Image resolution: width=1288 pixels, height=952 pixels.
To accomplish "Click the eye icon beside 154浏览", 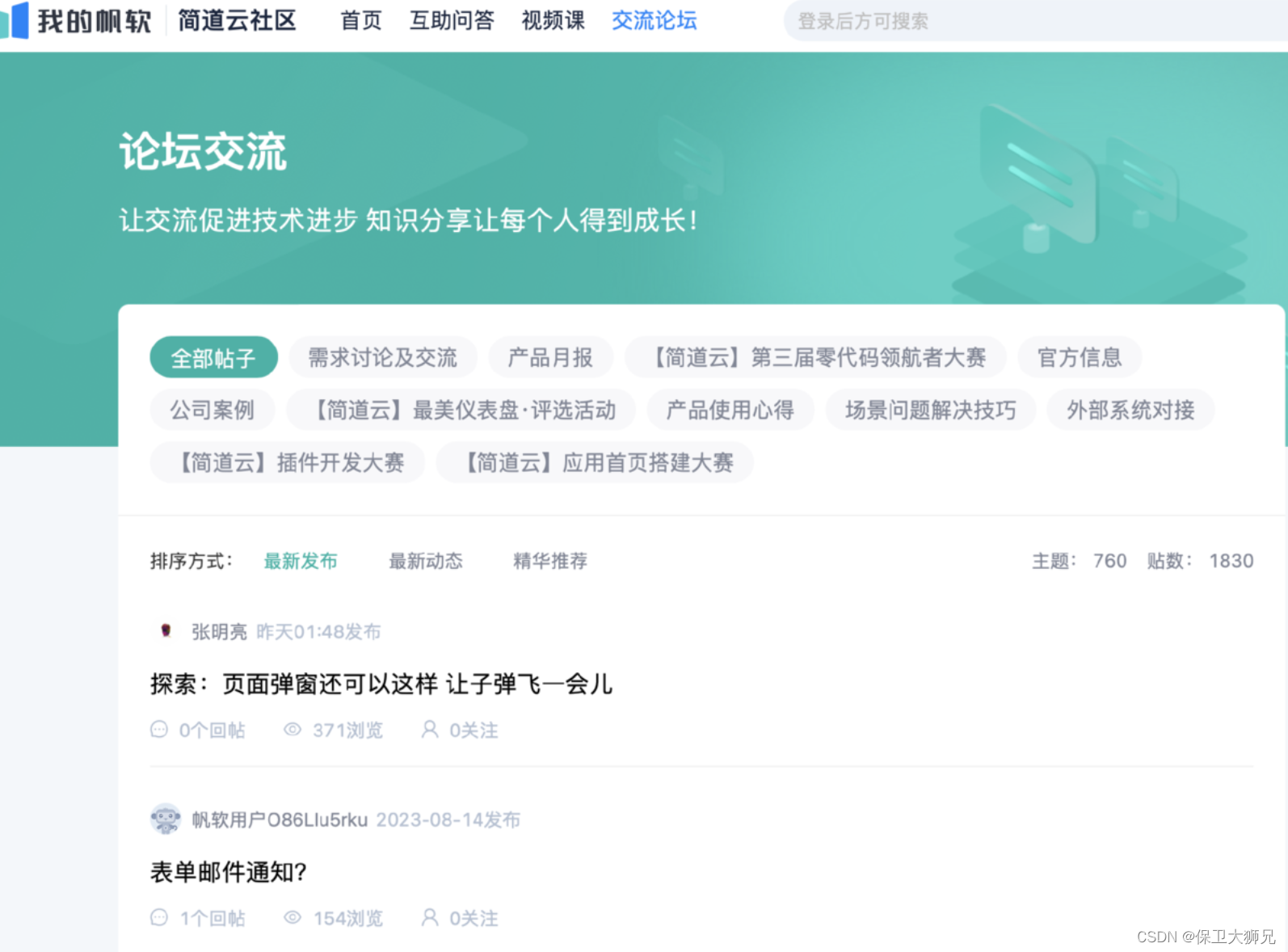I will [293, 917].
